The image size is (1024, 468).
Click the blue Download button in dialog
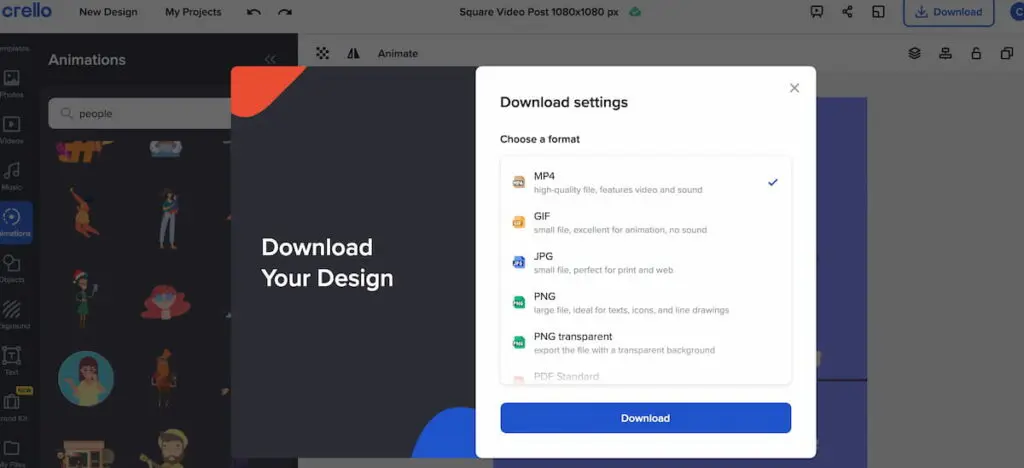(x=645, y=418)
